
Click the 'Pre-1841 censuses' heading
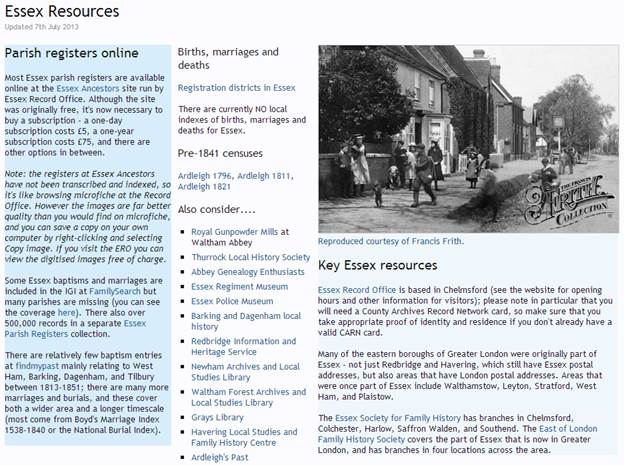220,153
